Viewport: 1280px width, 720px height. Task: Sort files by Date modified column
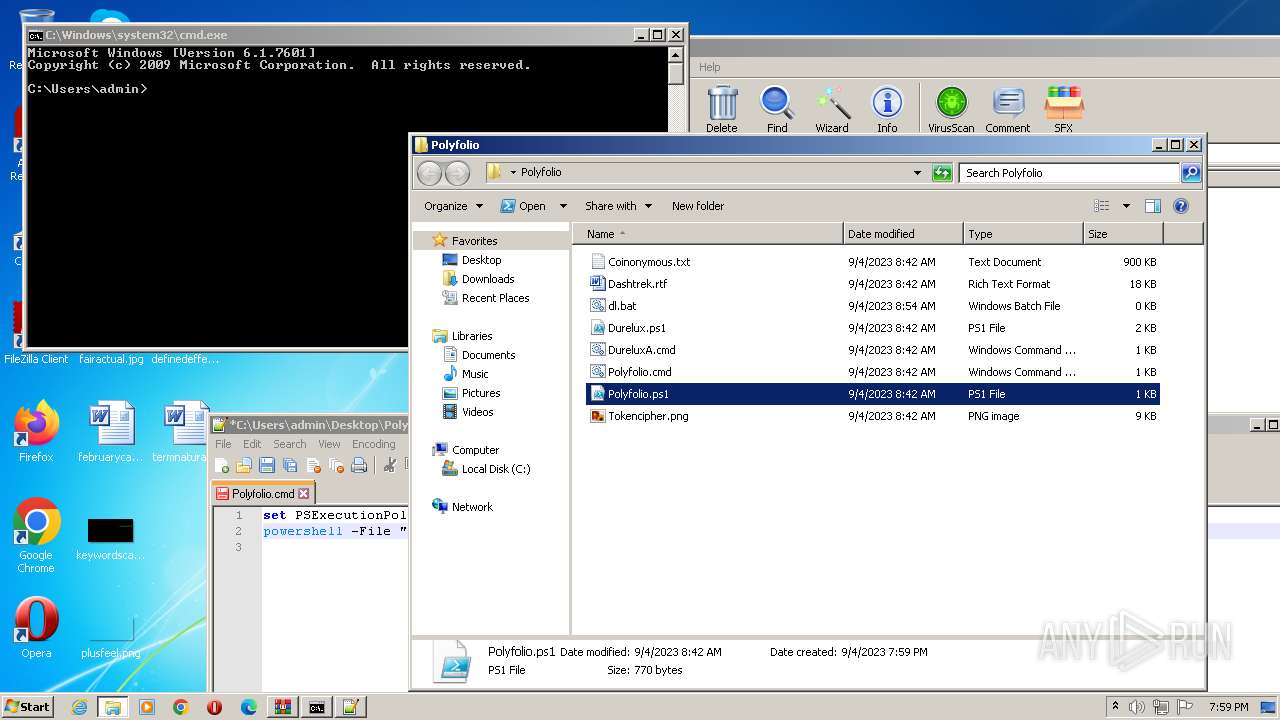903,234
